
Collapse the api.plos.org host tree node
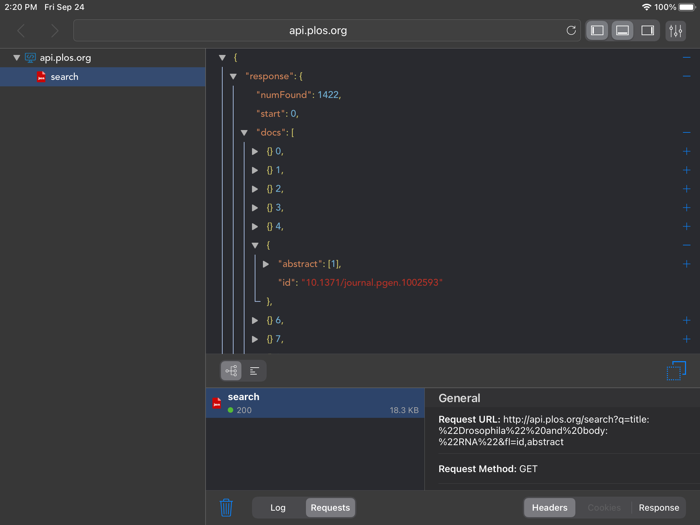point(17,58)
